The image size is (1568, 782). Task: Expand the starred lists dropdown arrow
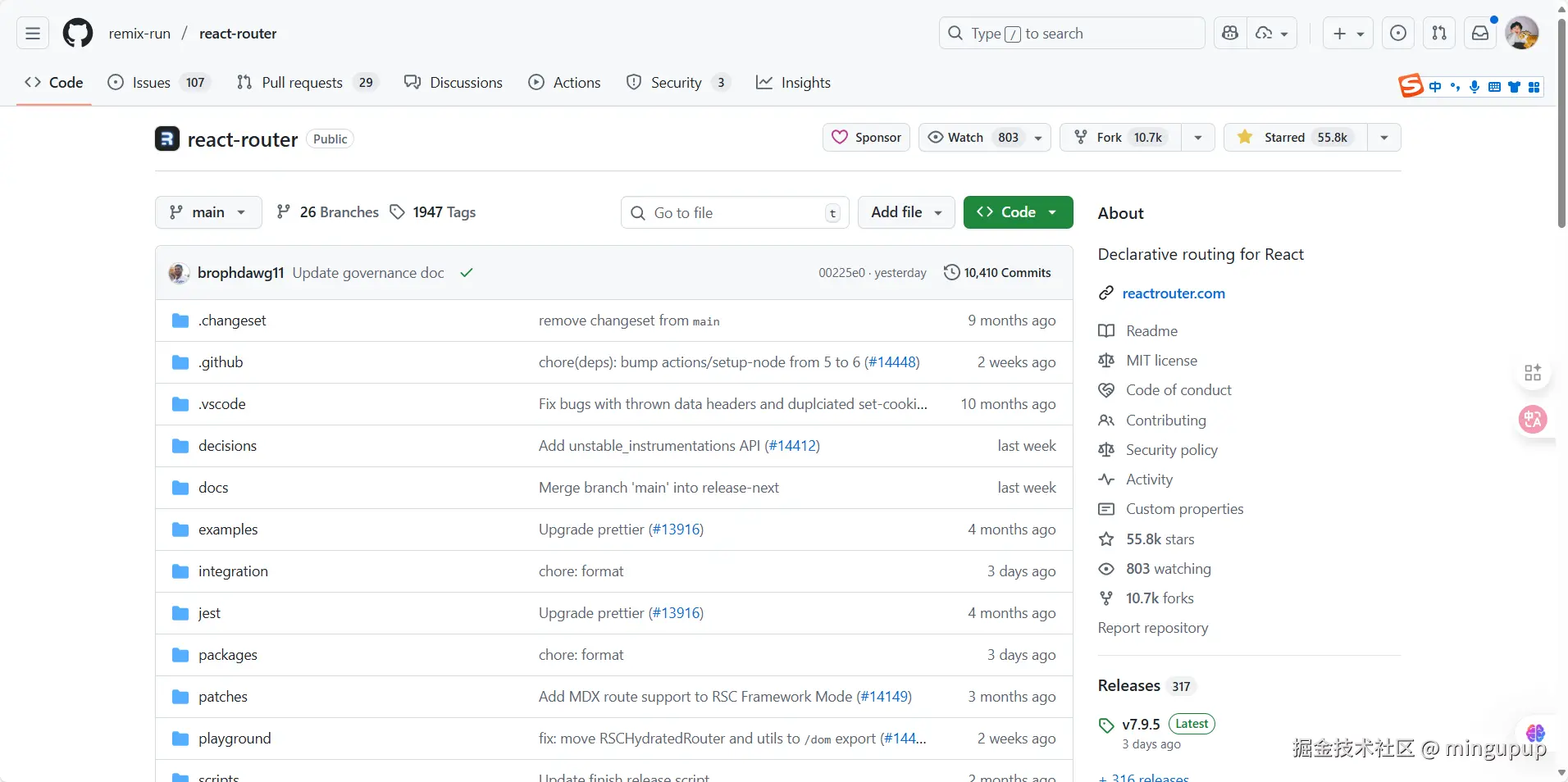coord(1384,138)
